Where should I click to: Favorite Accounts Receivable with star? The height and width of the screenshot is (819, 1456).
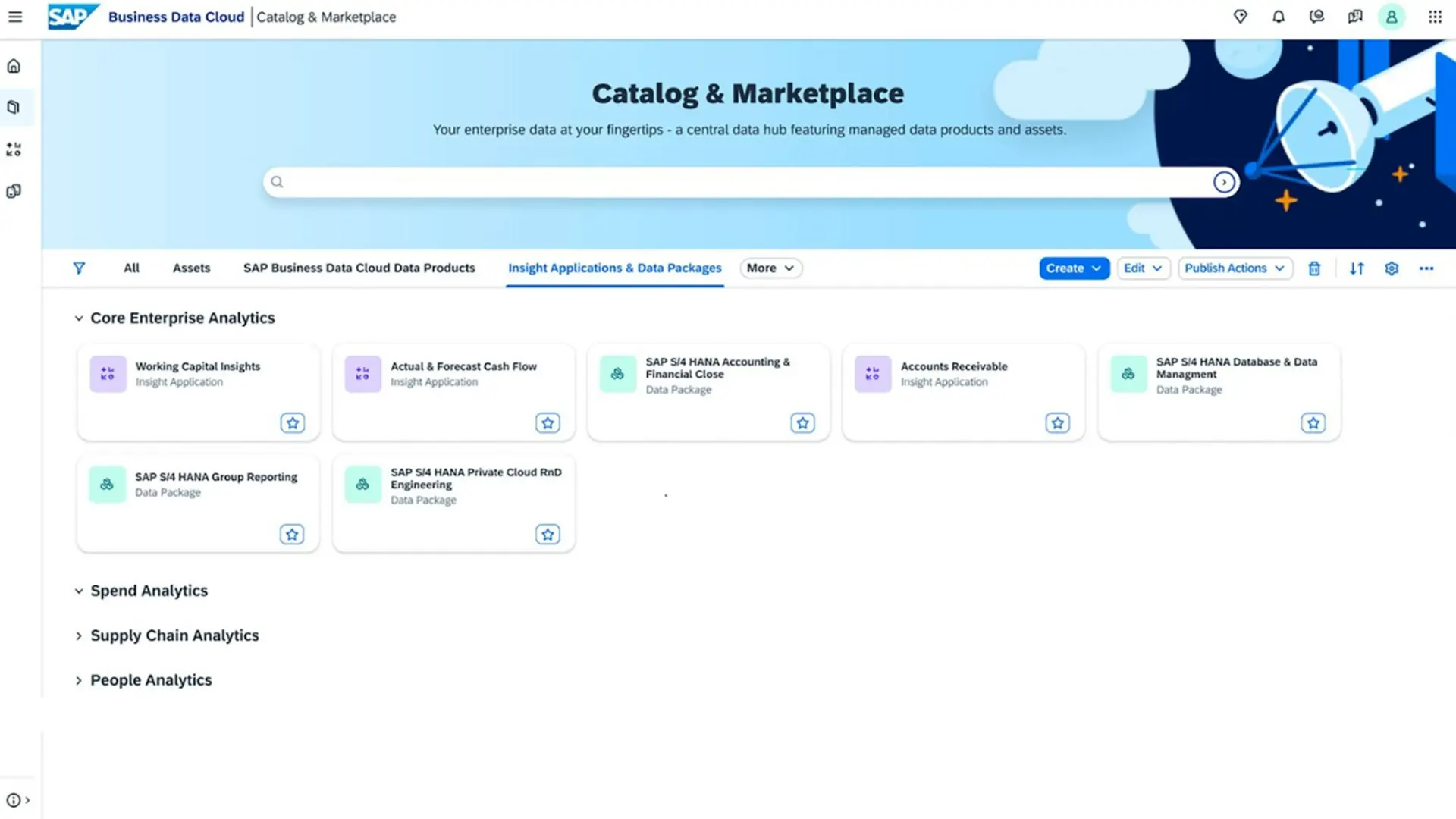coord(1057,423)
